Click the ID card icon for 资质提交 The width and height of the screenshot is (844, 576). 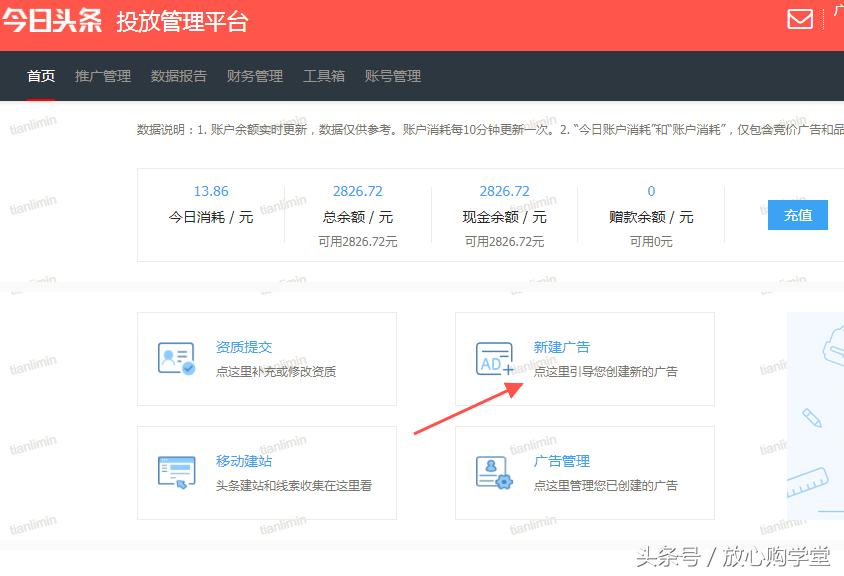[x=175, y=358]
